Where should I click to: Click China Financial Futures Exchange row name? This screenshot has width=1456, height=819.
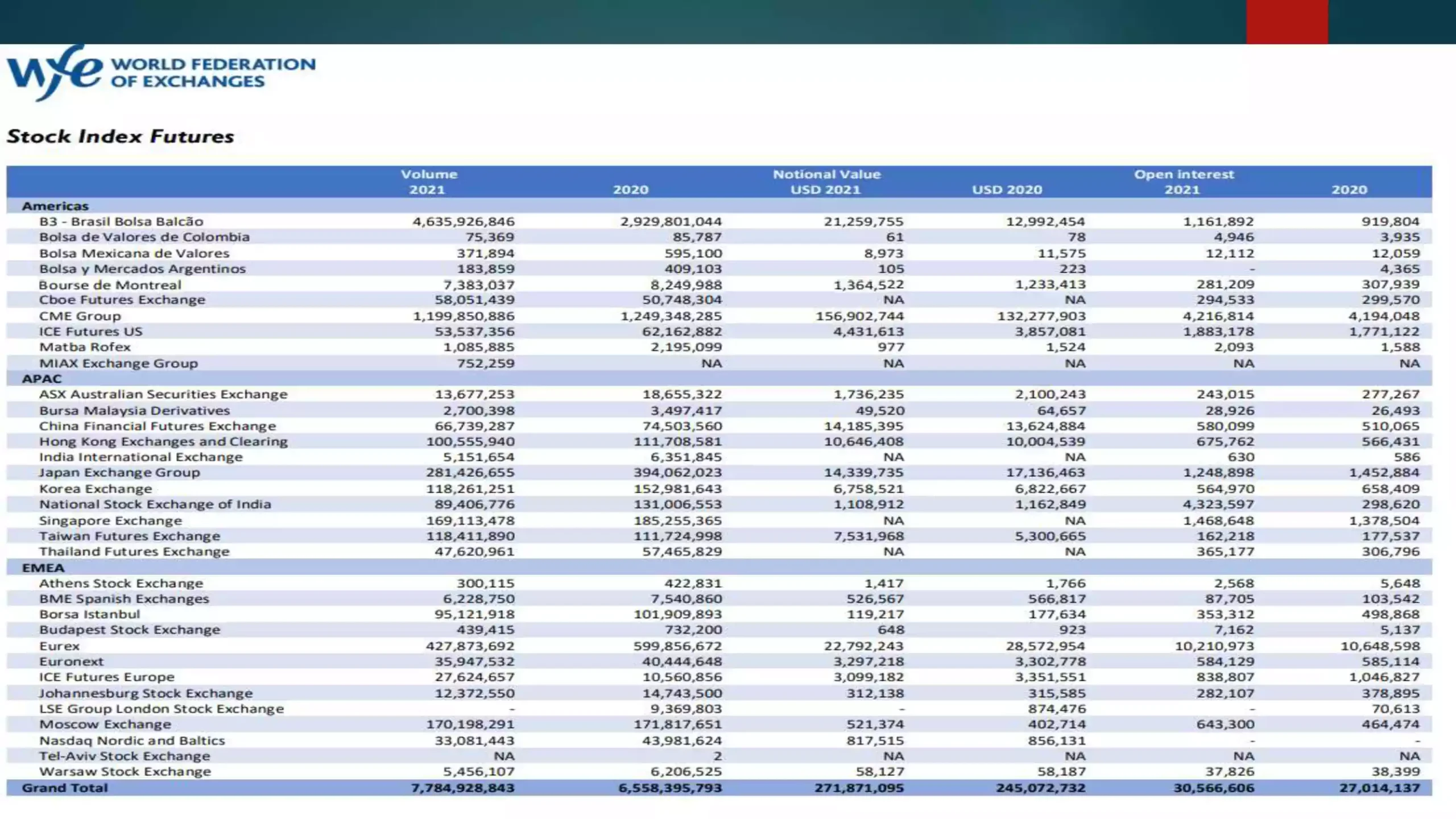[x=158, y=426]
